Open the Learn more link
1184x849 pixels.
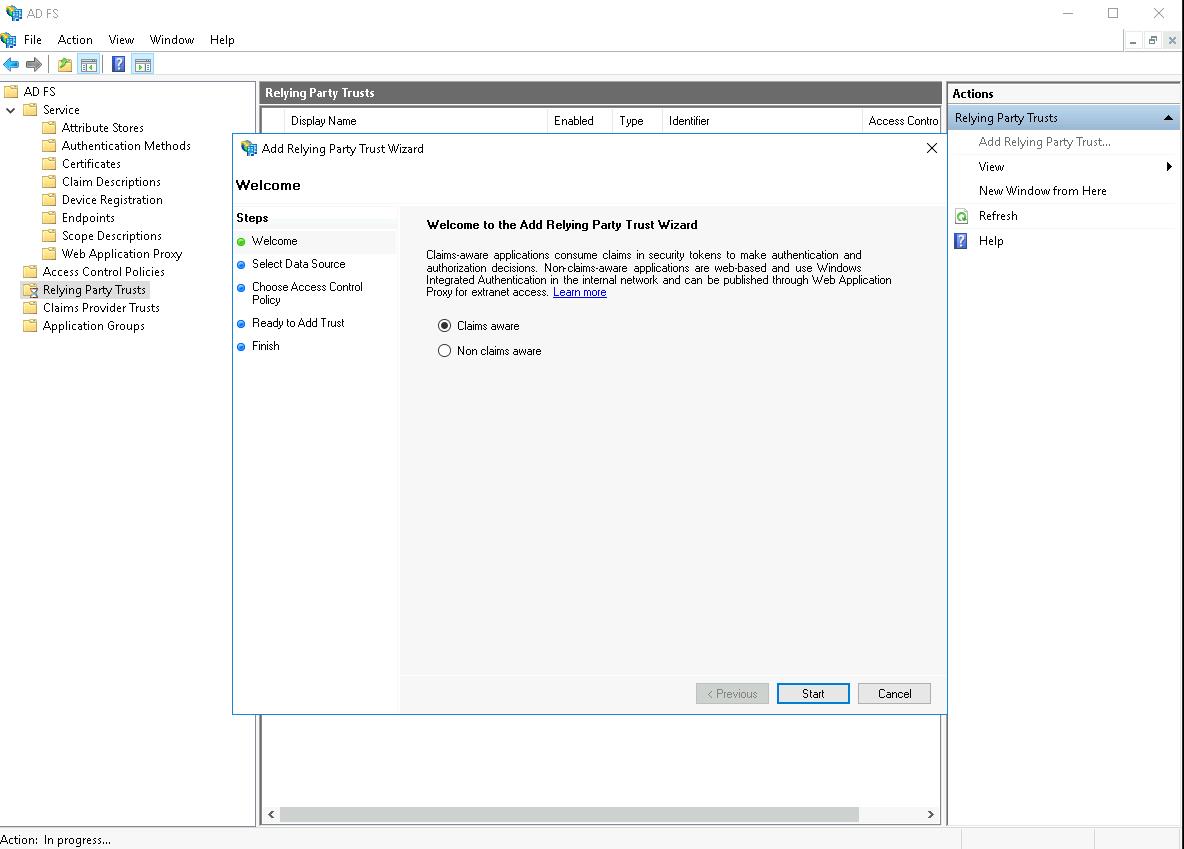pos(580,292)
